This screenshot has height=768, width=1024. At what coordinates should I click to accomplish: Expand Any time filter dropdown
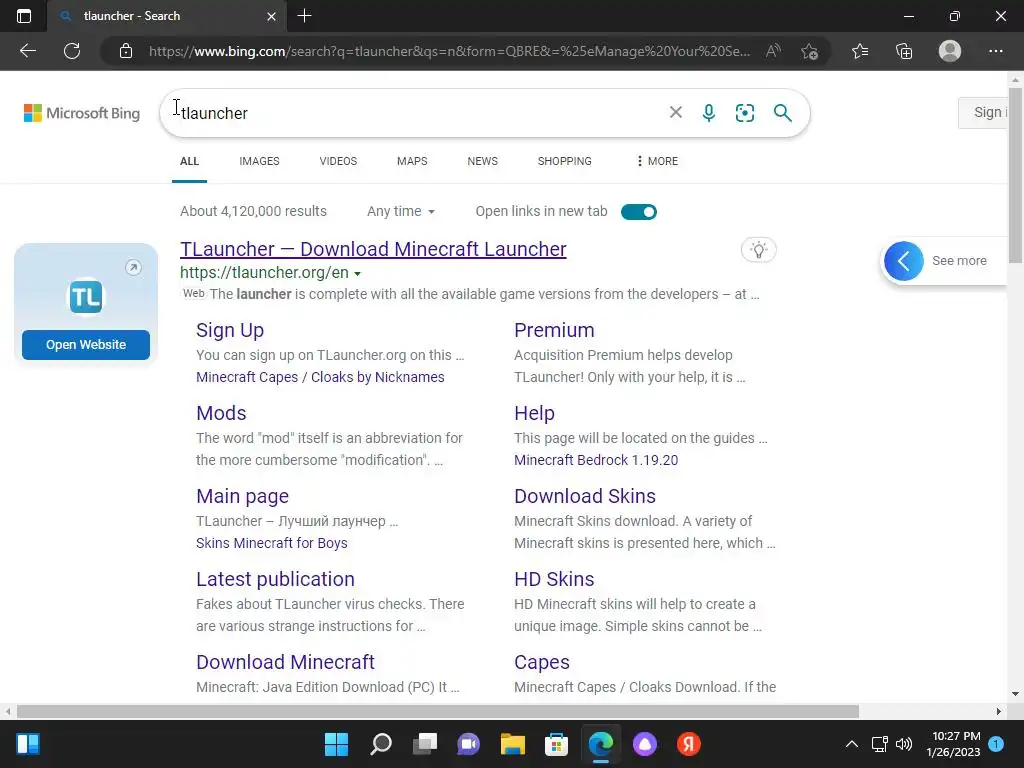400,212
